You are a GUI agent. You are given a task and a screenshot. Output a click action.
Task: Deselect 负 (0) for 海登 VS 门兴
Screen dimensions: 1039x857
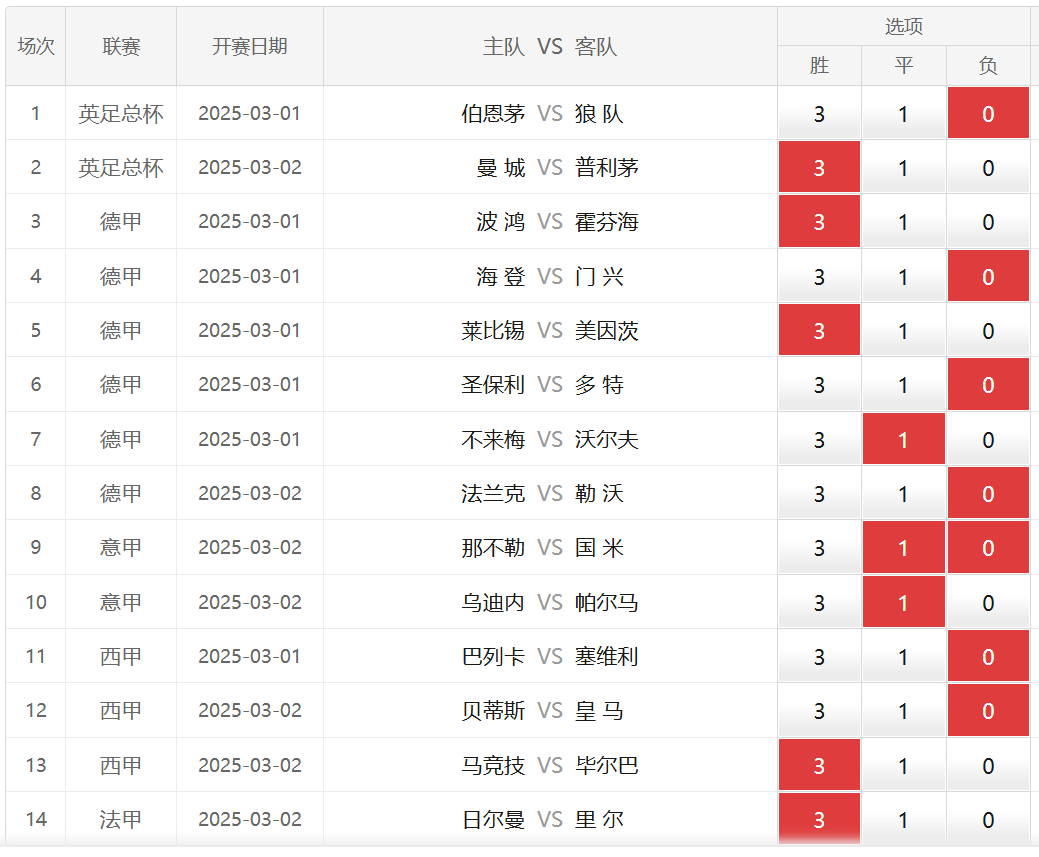[988, 276]
